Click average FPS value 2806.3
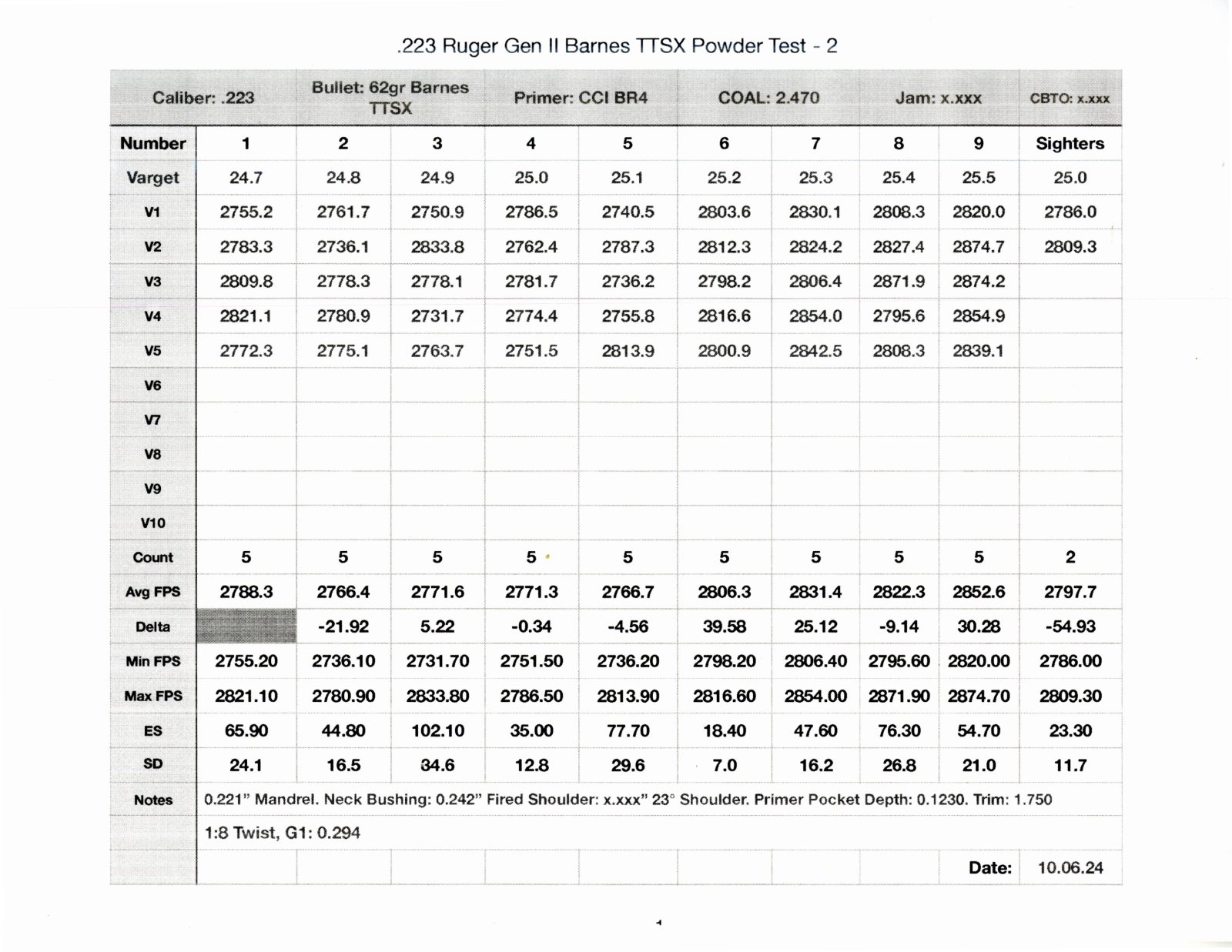Screen dimensions: 1232x952 [x=724, y=593]
